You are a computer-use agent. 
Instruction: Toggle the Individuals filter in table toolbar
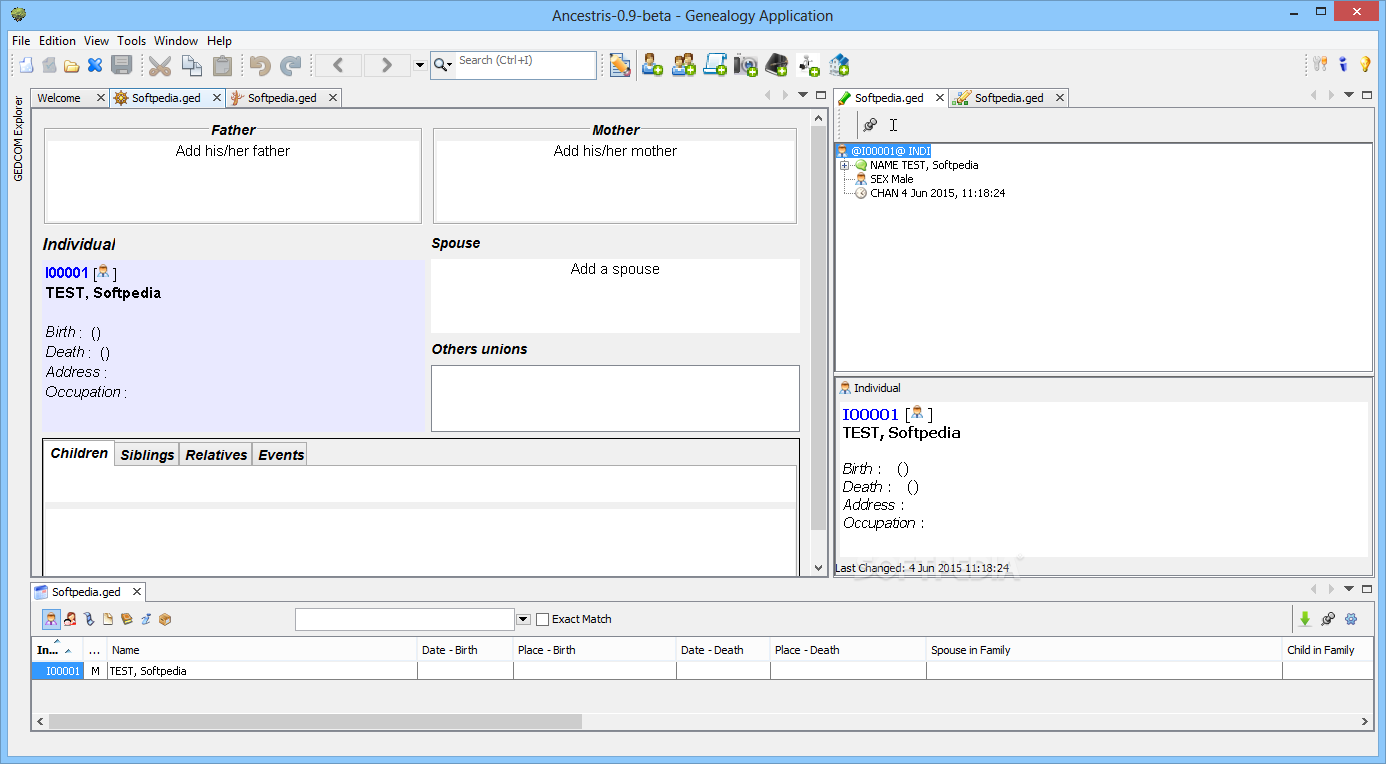click(x=51, y=619)
